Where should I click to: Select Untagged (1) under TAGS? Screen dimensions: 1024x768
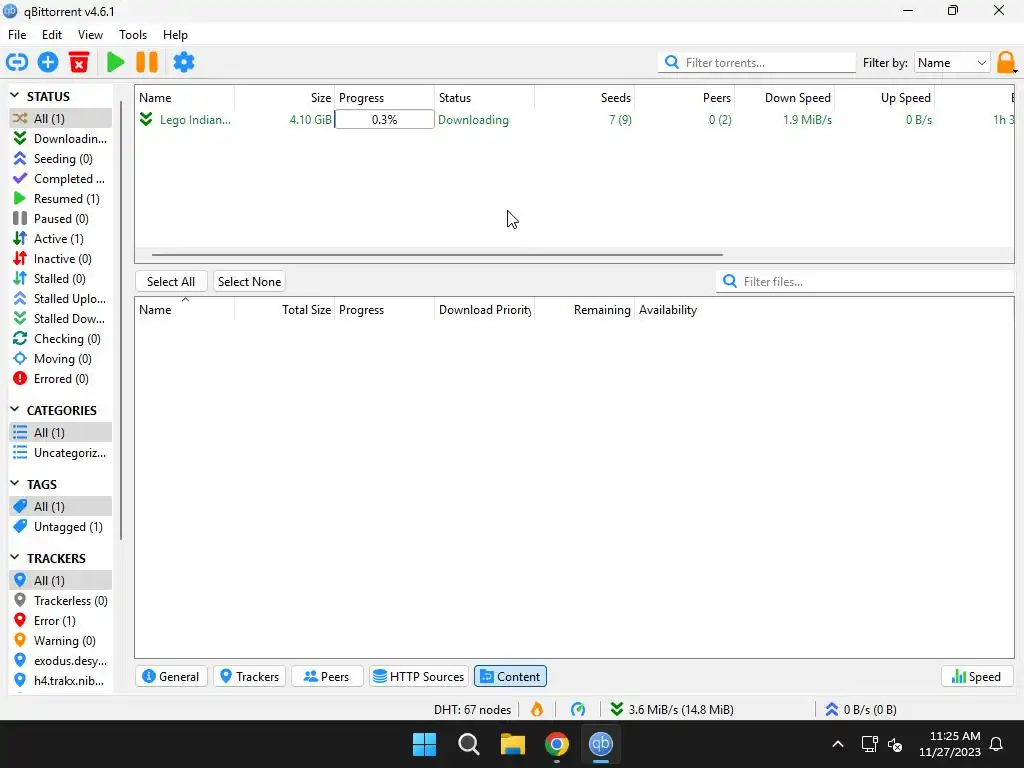[61, 527]
